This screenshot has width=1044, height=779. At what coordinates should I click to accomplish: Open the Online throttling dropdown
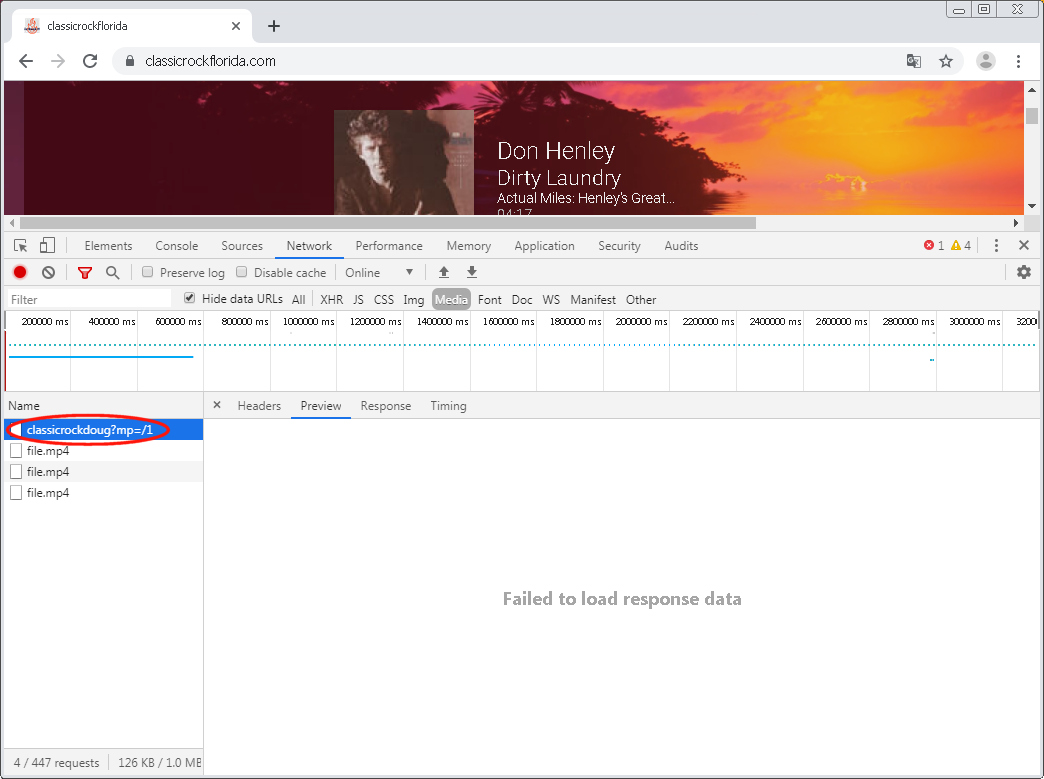click(x=379, y=272)
